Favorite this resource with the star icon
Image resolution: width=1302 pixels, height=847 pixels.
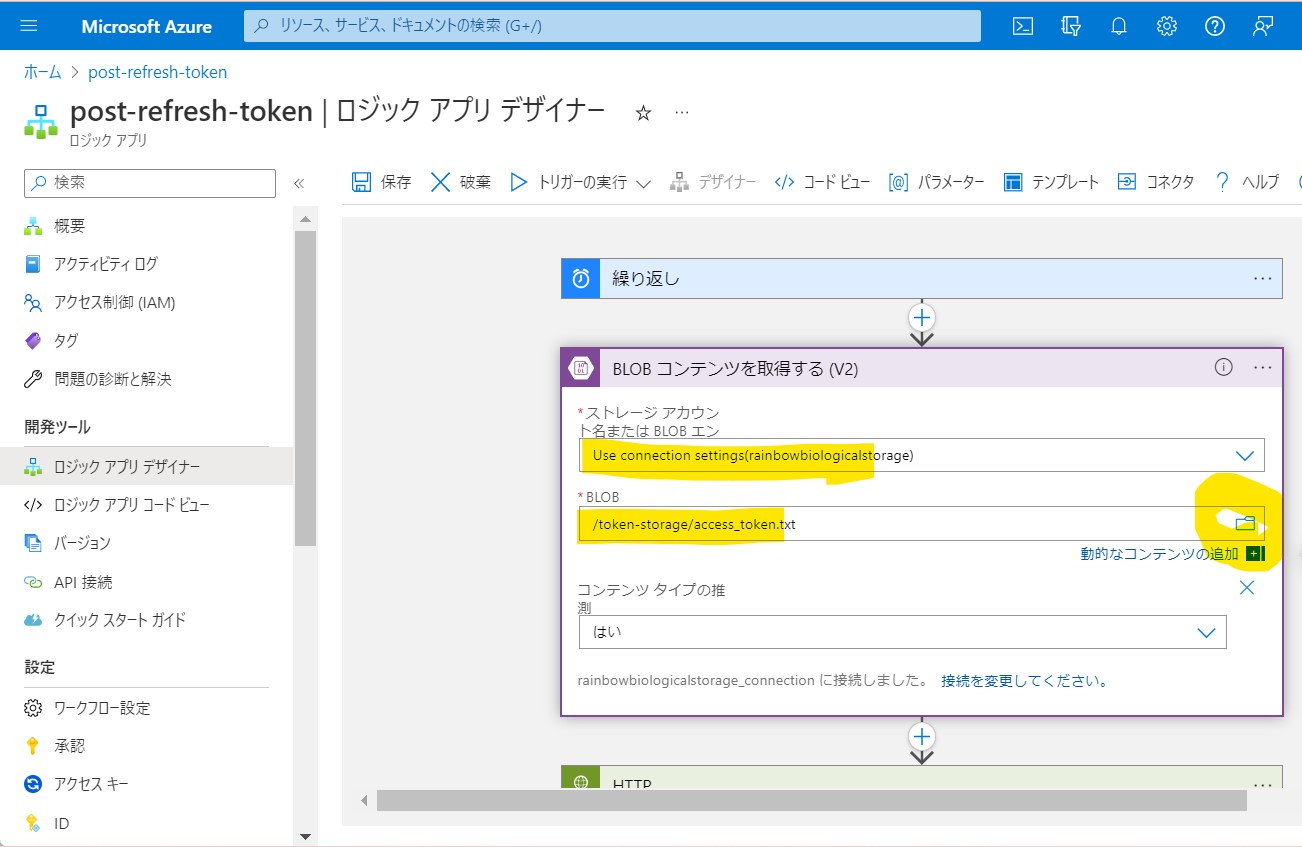[x=644, y=113]
